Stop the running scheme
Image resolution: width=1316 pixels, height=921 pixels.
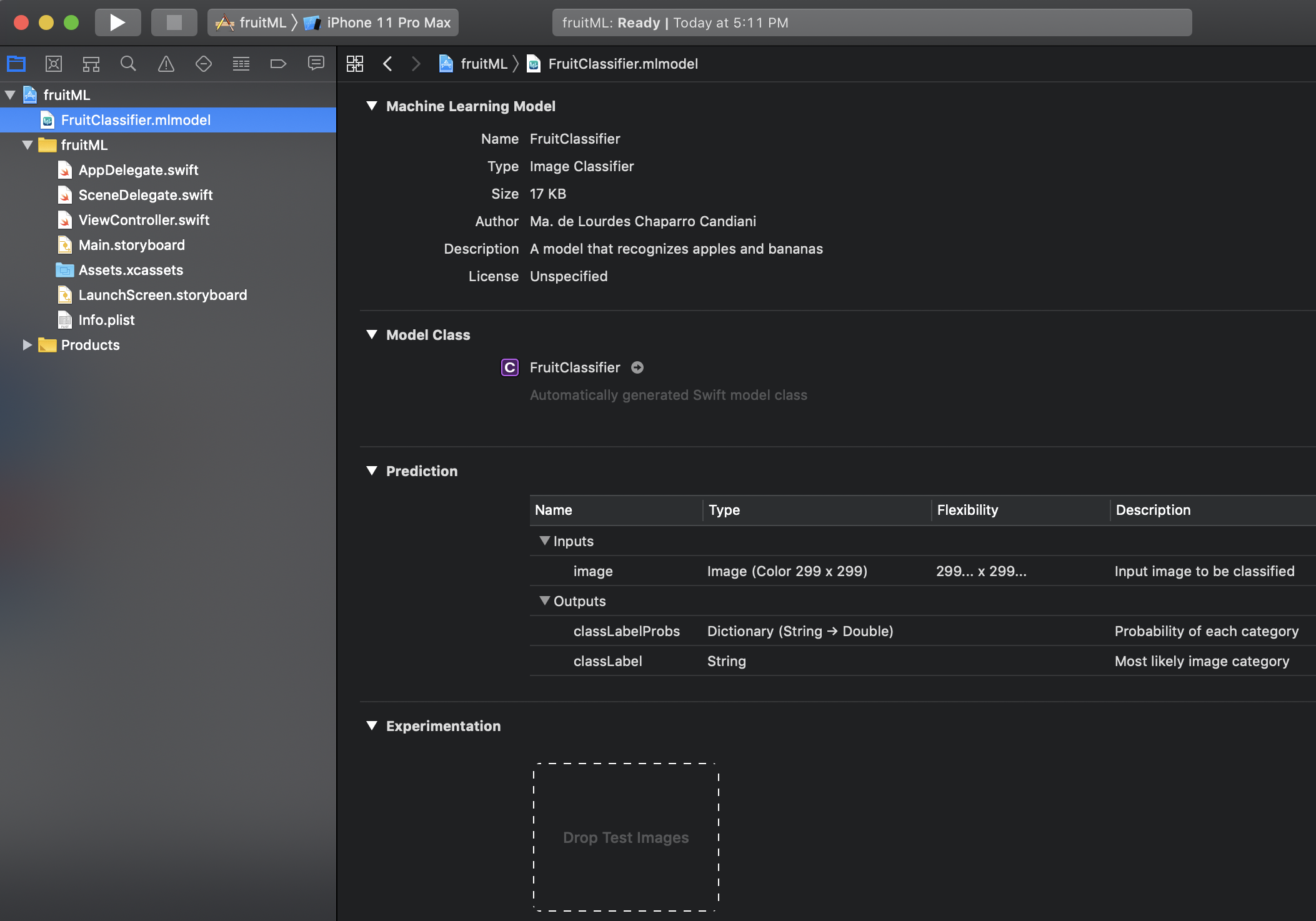tap(174, 22)
